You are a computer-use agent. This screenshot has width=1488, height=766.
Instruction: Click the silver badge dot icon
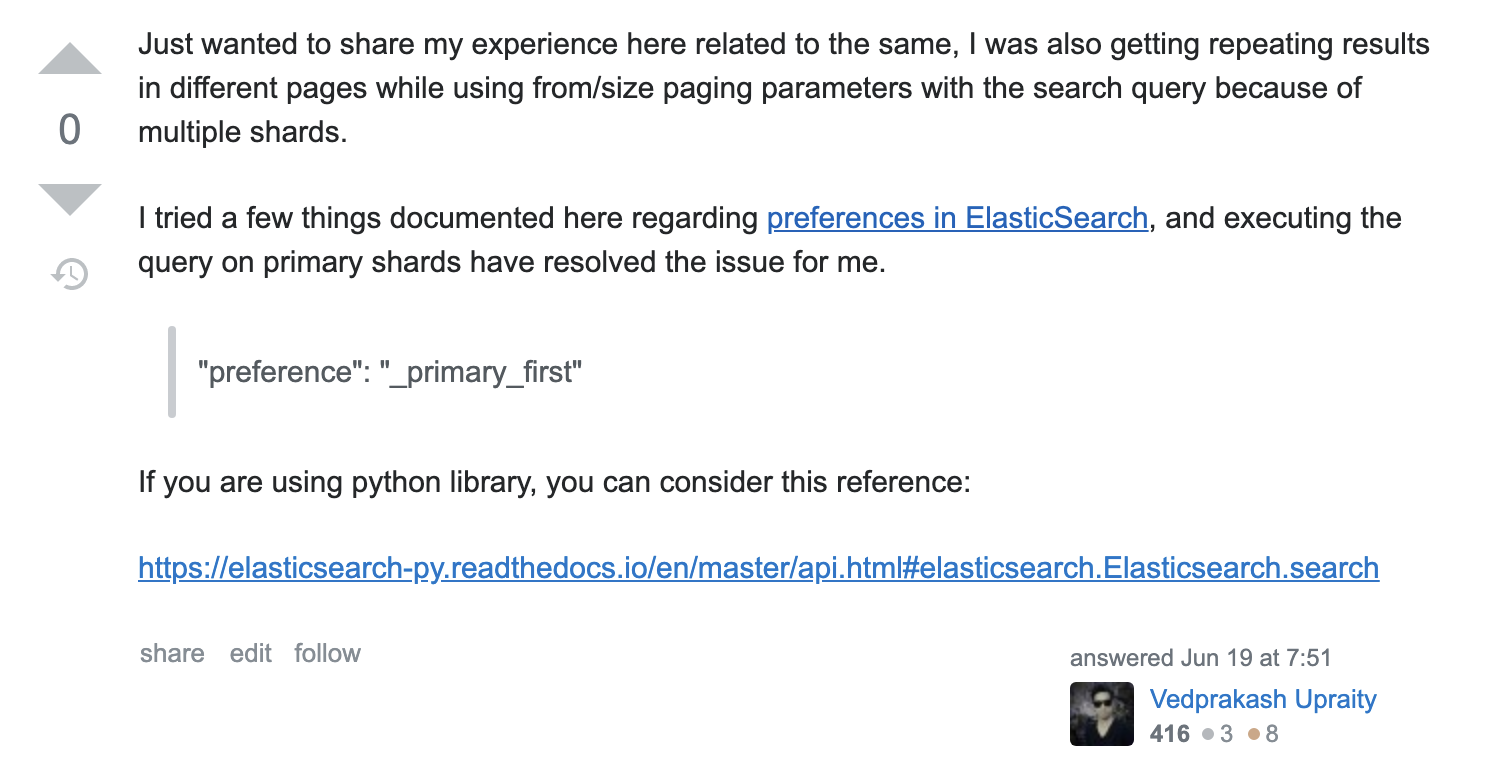[x=1208, y=735]
